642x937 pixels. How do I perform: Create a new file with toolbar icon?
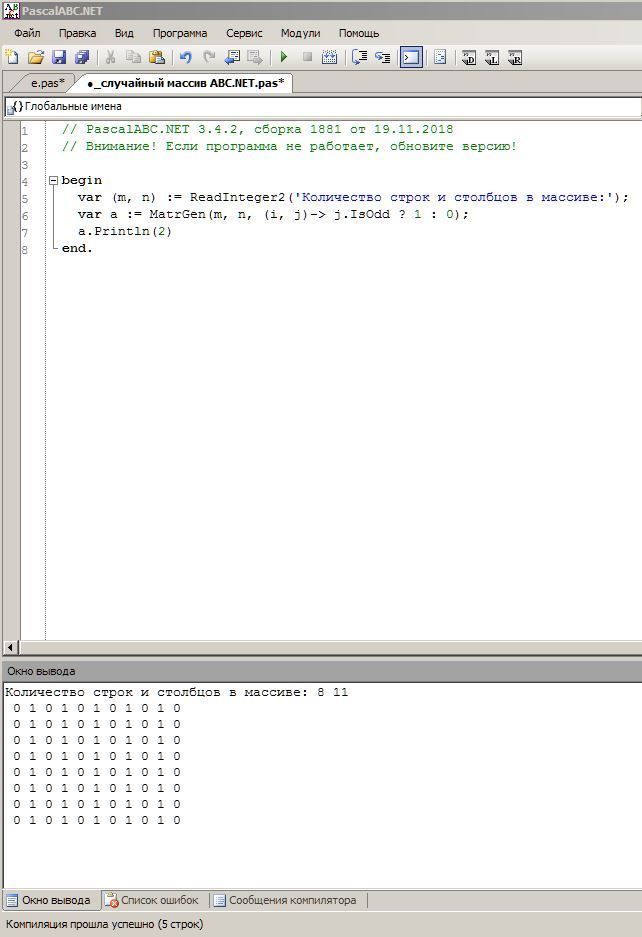(x=12, y=57)
